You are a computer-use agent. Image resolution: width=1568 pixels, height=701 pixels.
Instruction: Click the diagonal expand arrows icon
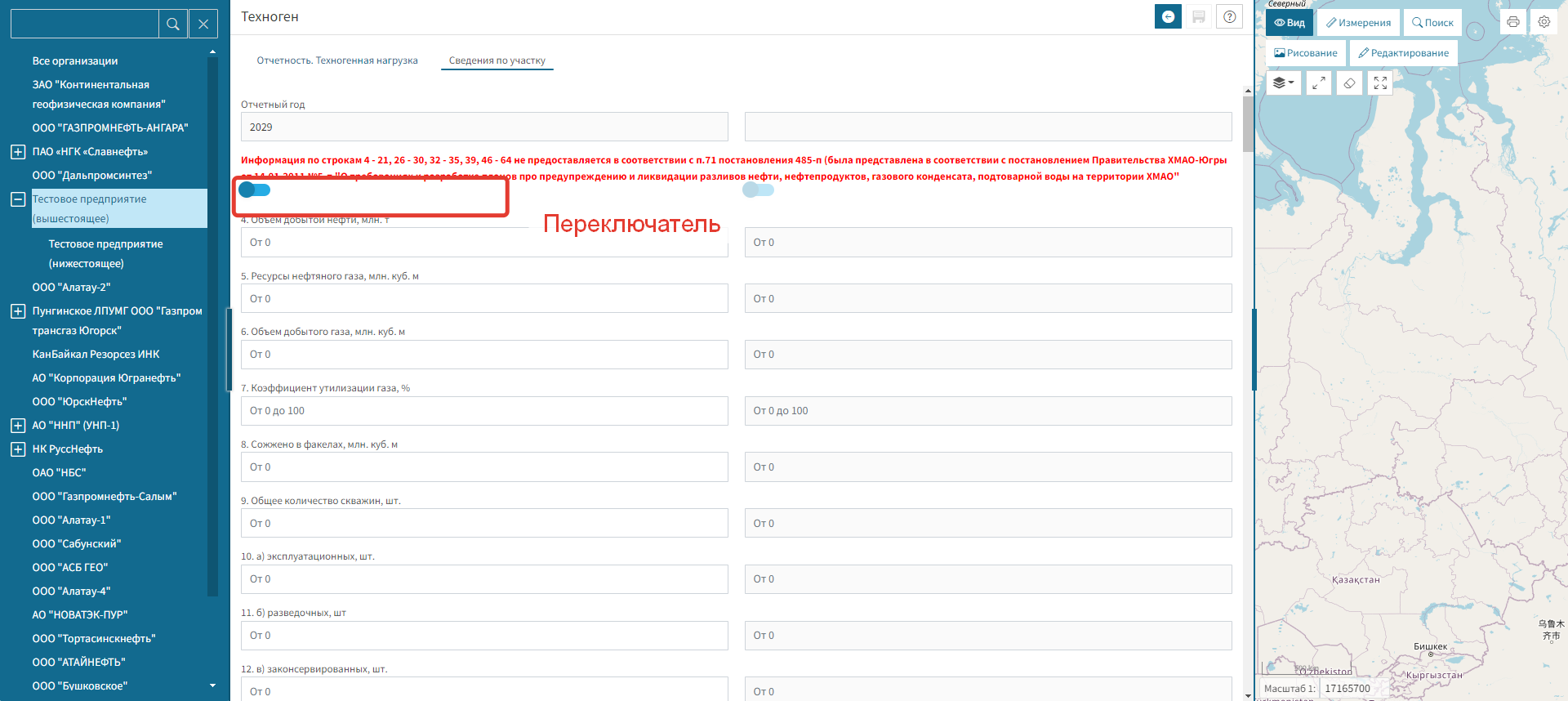click(x=1319, y=83)
